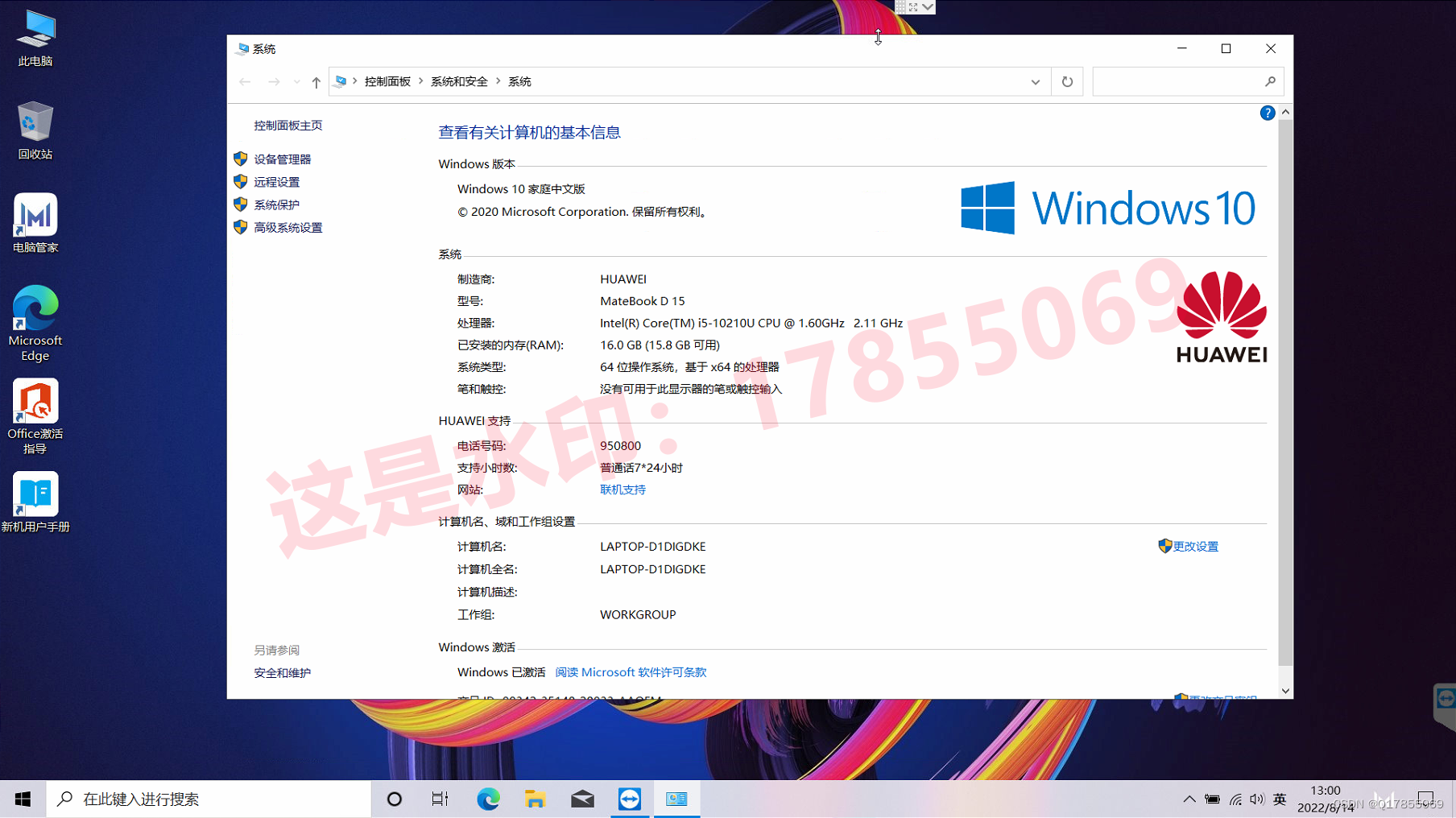This screenshot has width=1456, height=818.
Task: Launch Edge from the taskbar
Action: [488, 799]
